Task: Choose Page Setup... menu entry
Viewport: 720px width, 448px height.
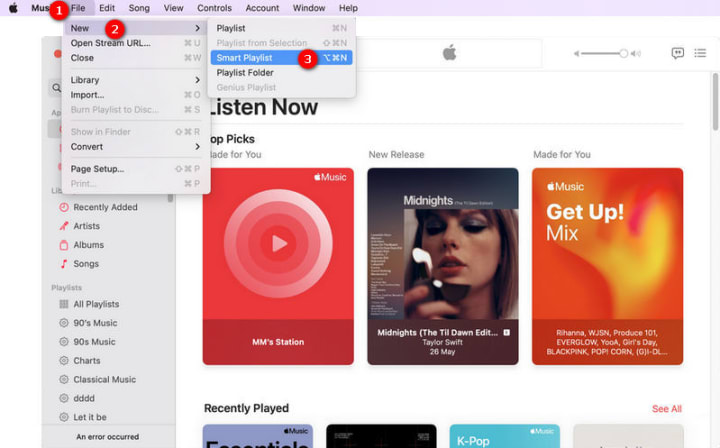Action: 136,169
